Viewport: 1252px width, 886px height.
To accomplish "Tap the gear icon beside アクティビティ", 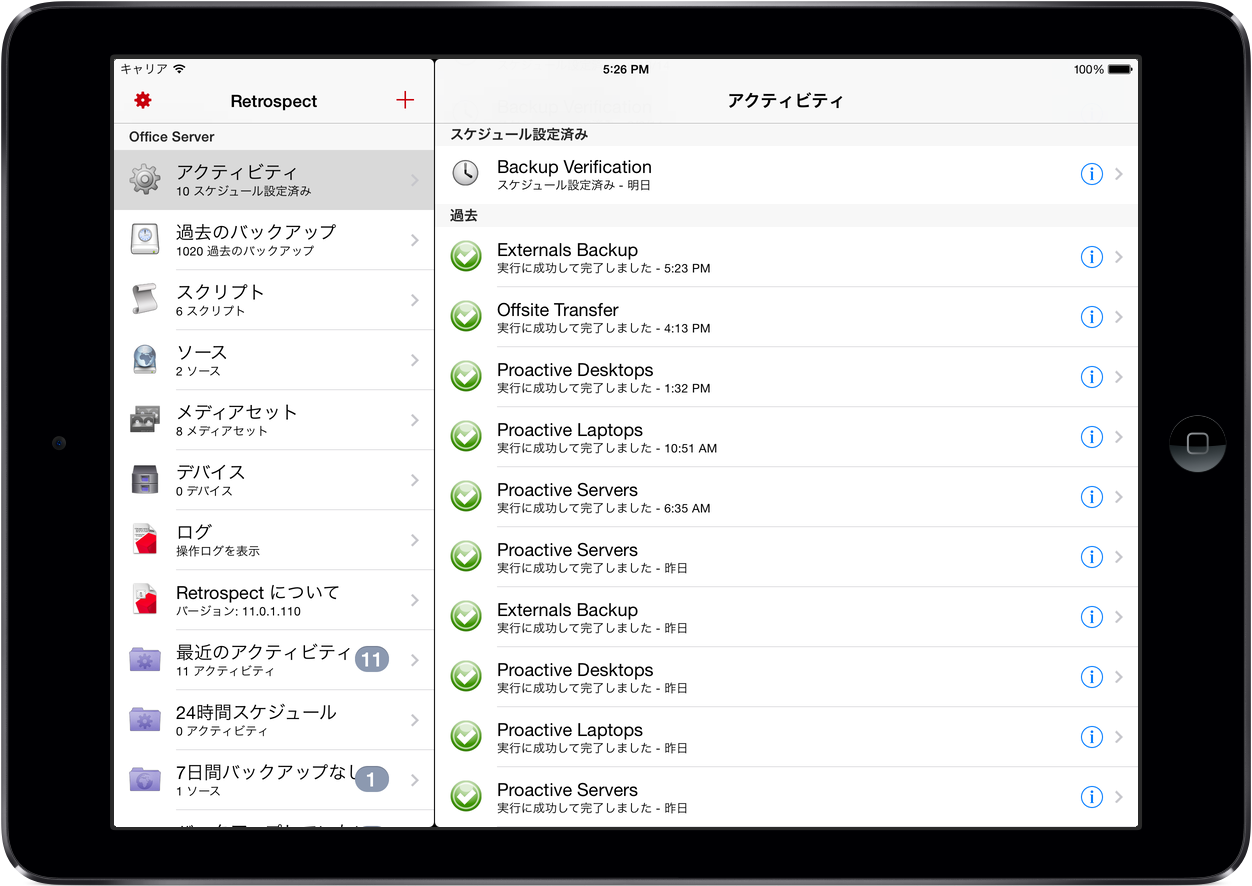I will point(145,180).
